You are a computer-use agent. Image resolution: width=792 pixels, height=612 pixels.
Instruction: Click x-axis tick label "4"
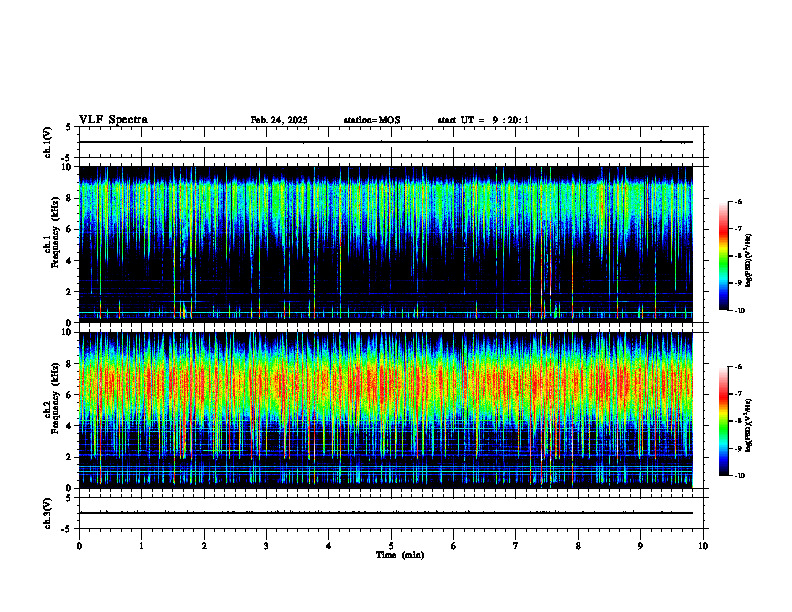point(329,546)
